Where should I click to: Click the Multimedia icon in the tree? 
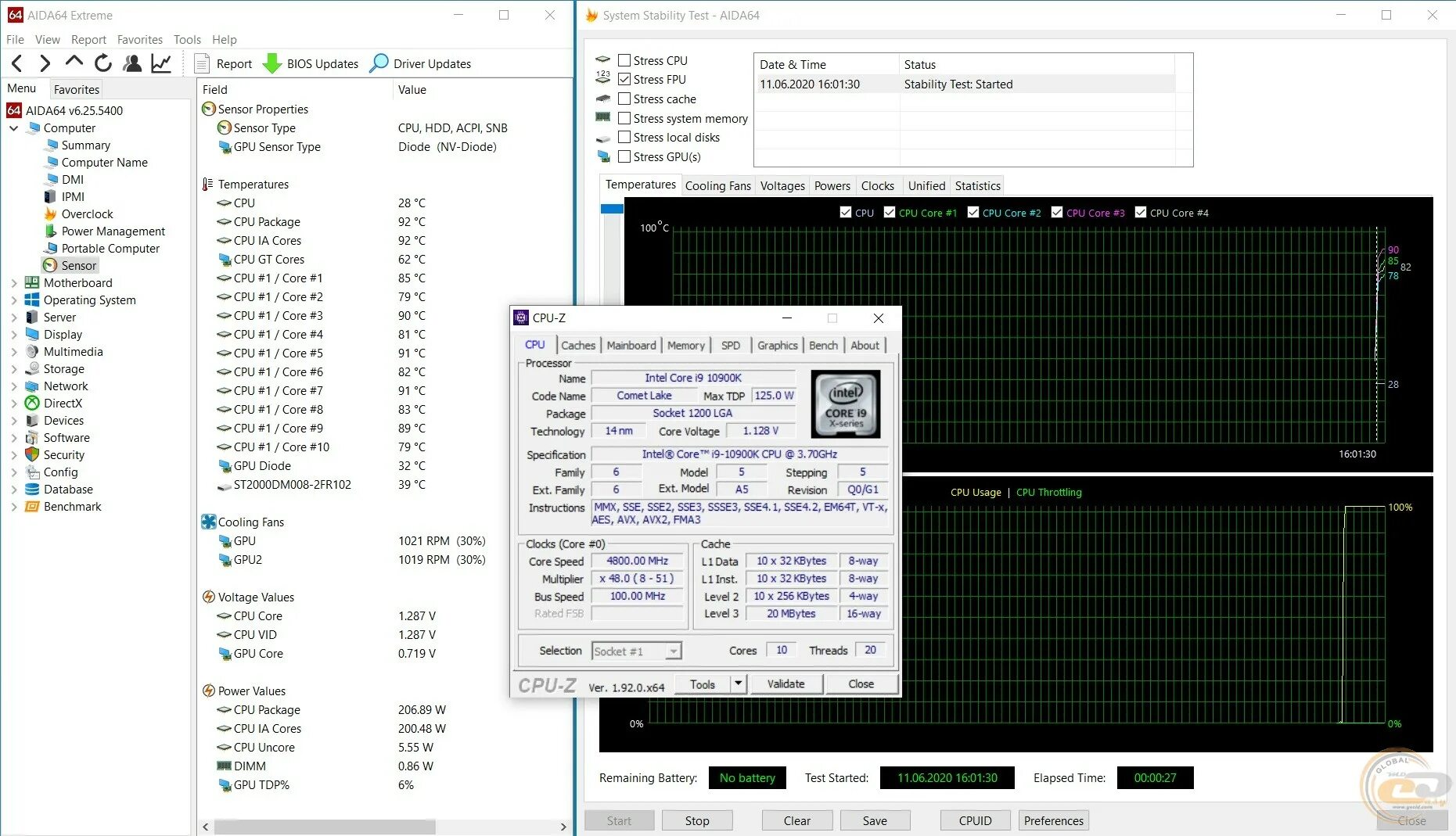32,352
